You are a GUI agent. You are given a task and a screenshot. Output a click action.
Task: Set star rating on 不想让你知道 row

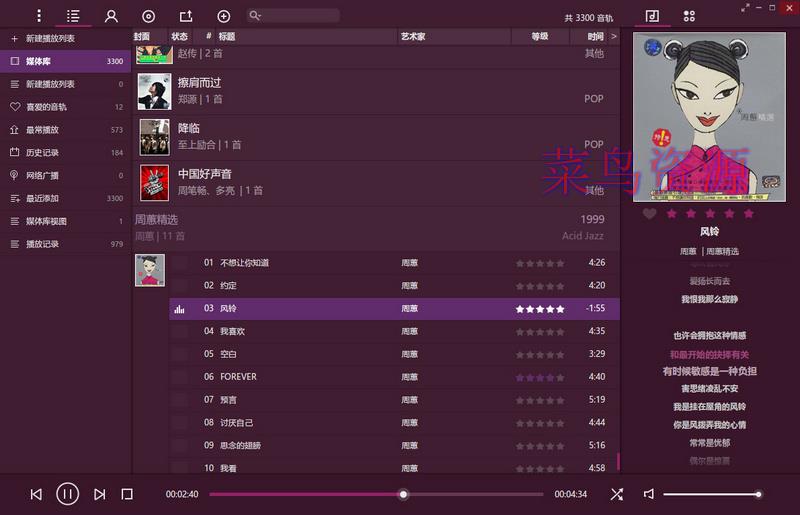coord(540,263)
